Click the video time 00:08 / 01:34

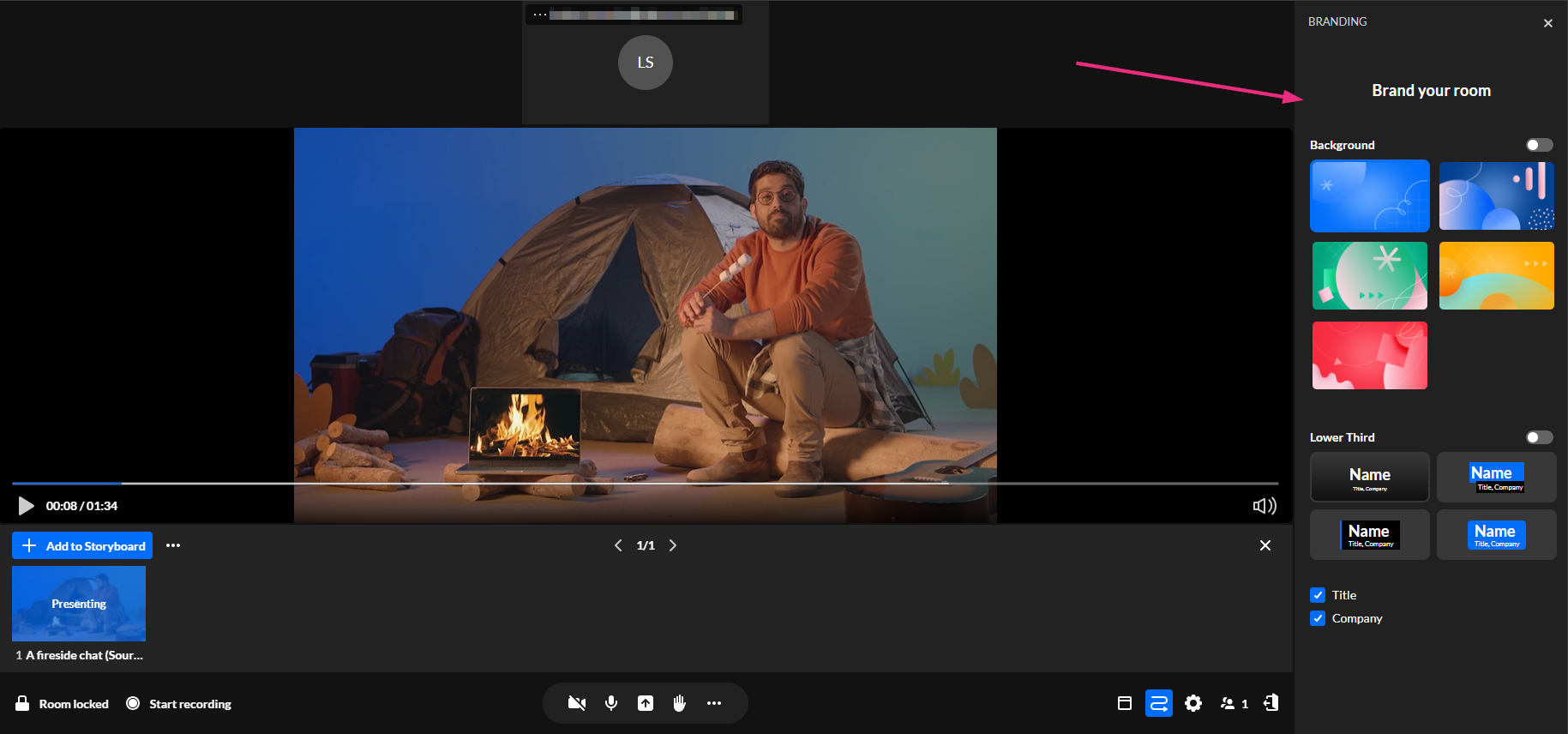82,506
